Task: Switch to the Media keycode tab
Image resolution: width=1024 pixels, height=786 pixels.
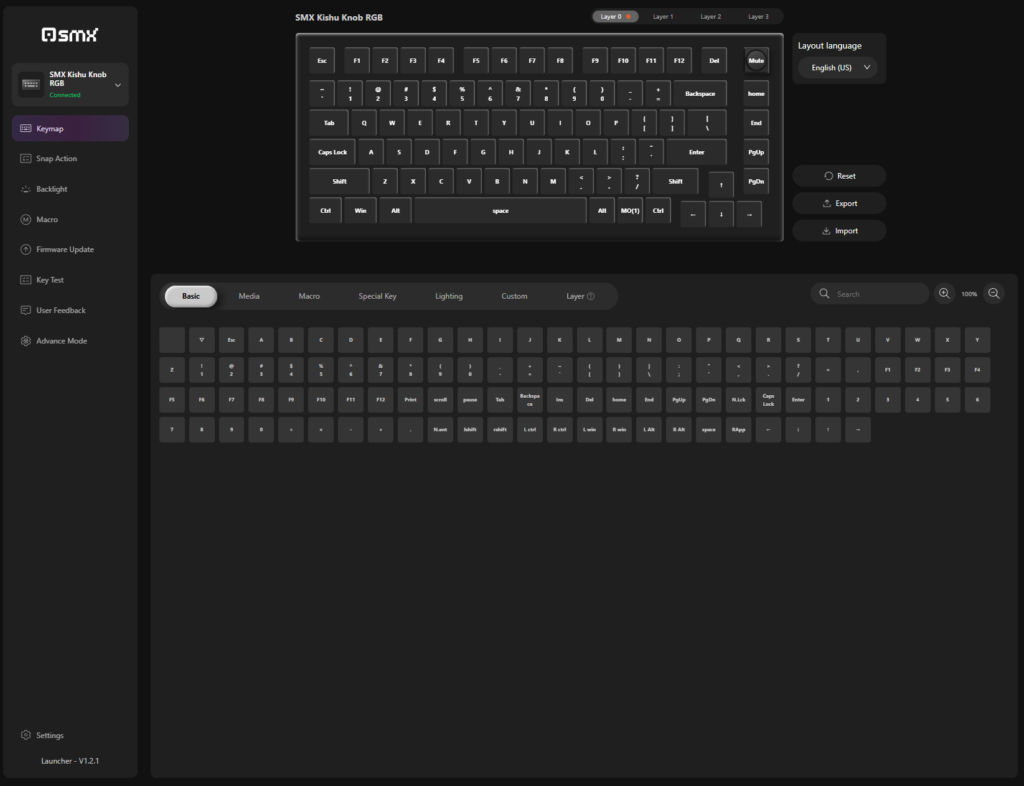Action: click(249, 297)
